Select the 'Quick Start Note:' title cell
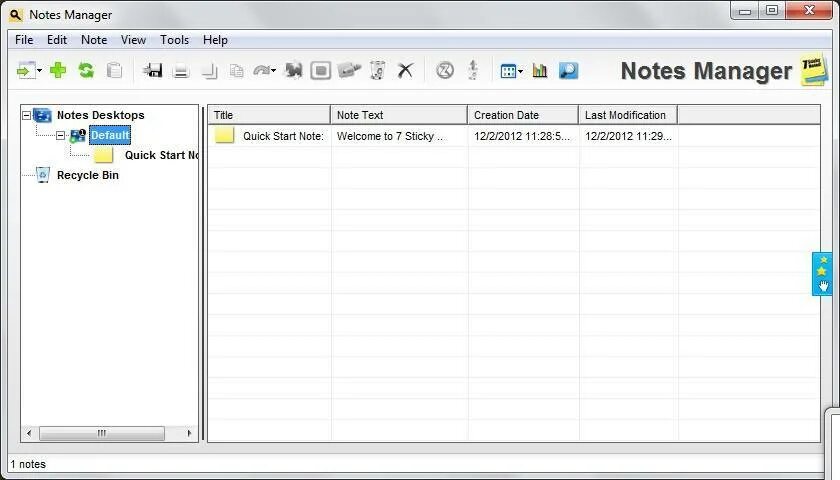Screen dimensions: 840x480 click(x=283, y=136)
